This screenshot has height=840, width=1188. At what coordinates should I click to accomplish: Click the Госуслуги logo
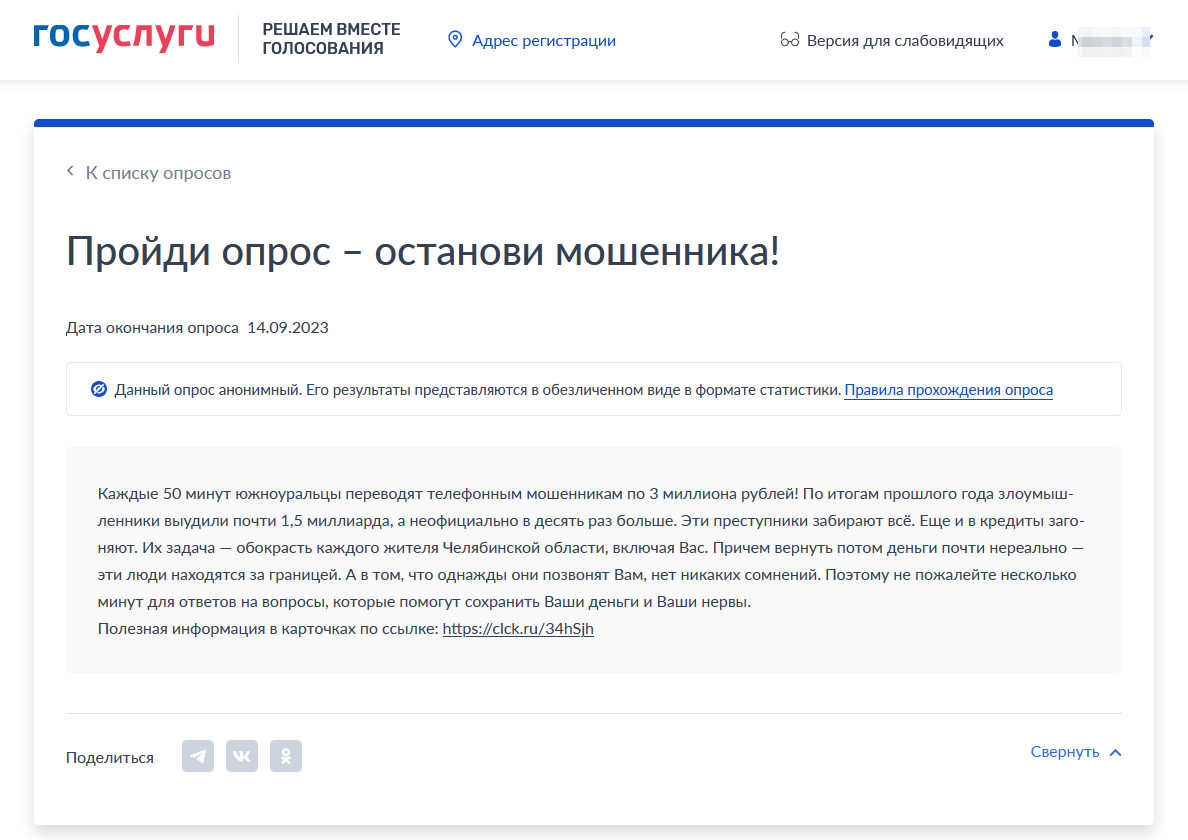[124, 37]
